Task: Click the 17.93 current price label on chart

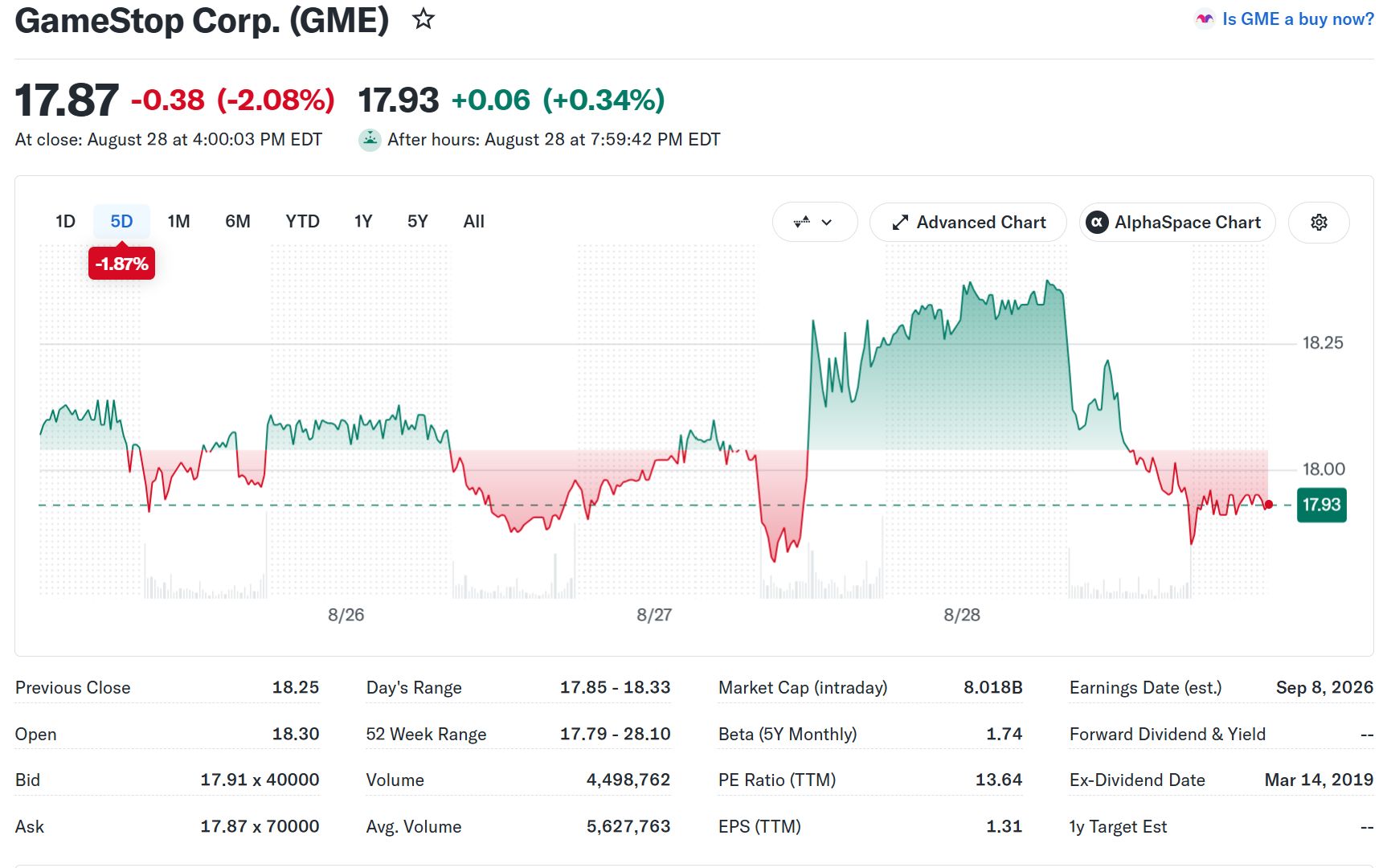Action: pos(1321,505)
